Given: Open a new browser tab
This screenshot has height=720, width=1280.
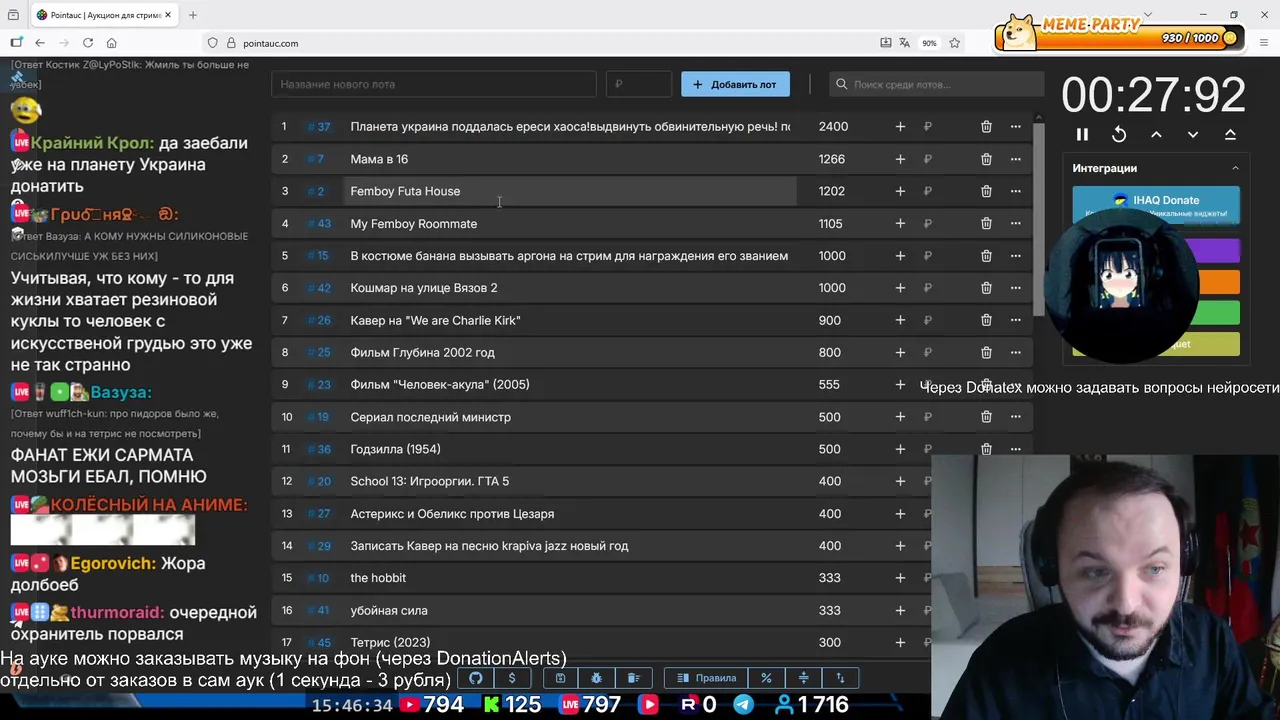Looking at the screenshot, I should (x=193, y=15).
